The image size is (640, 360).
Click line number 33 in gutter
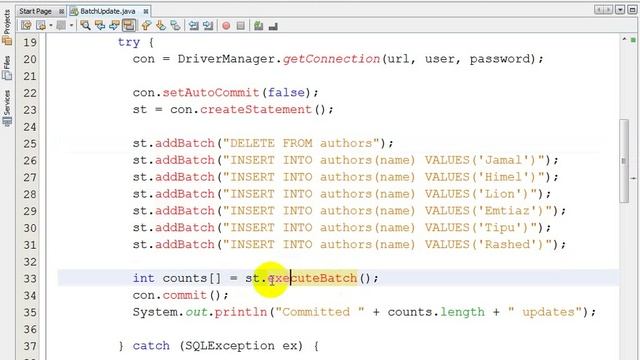click(x=30, y=279)
